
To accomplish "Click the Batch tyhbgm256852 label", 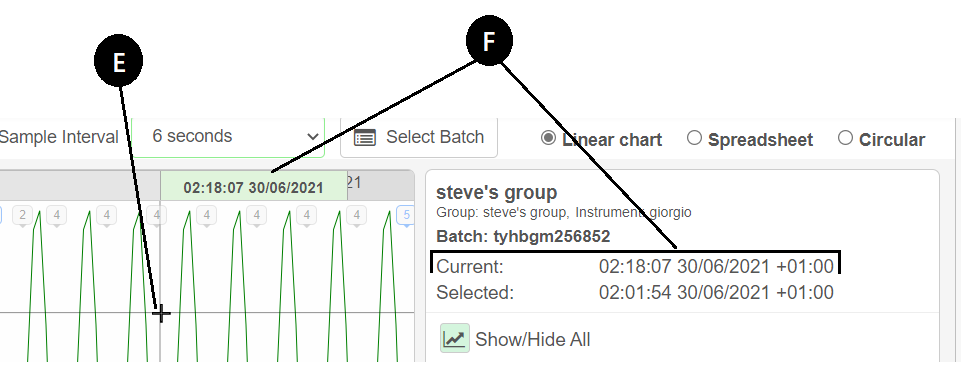I will (x=523, y=237).
